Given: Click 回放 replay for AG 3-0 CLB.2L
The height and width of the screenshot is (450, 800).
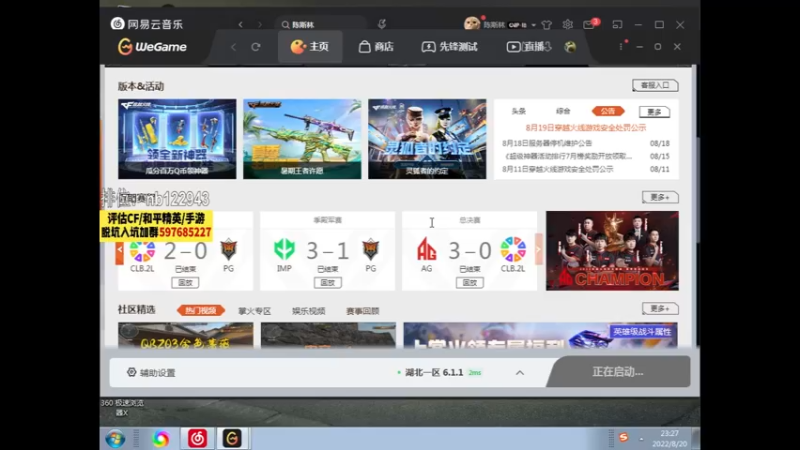Looking at the screenshot, I should [469, 282].
